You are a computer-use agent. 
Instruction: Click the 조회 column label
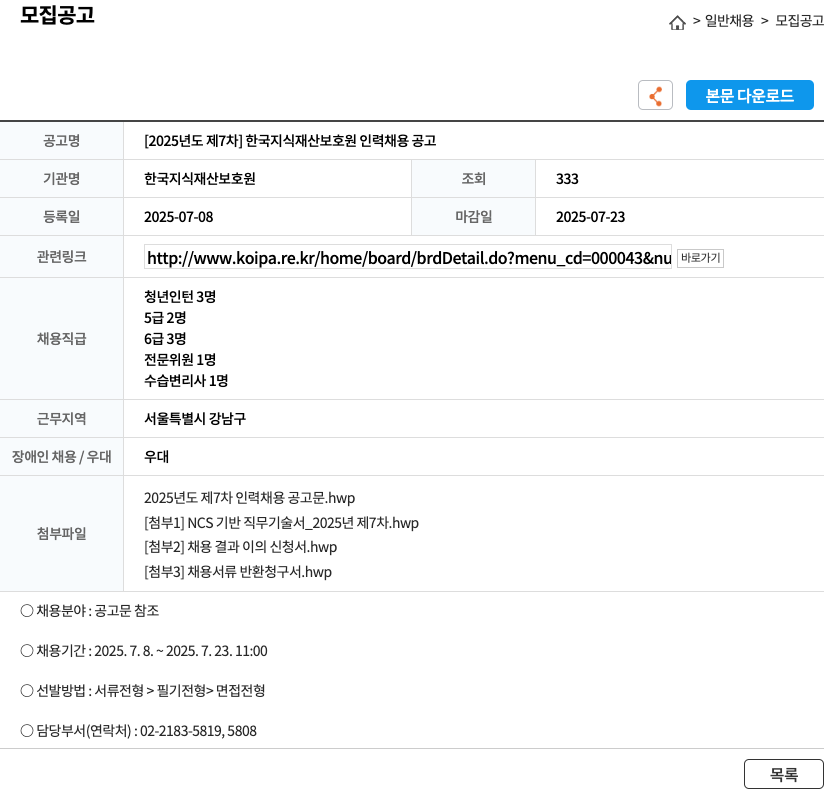coord(473,179)
